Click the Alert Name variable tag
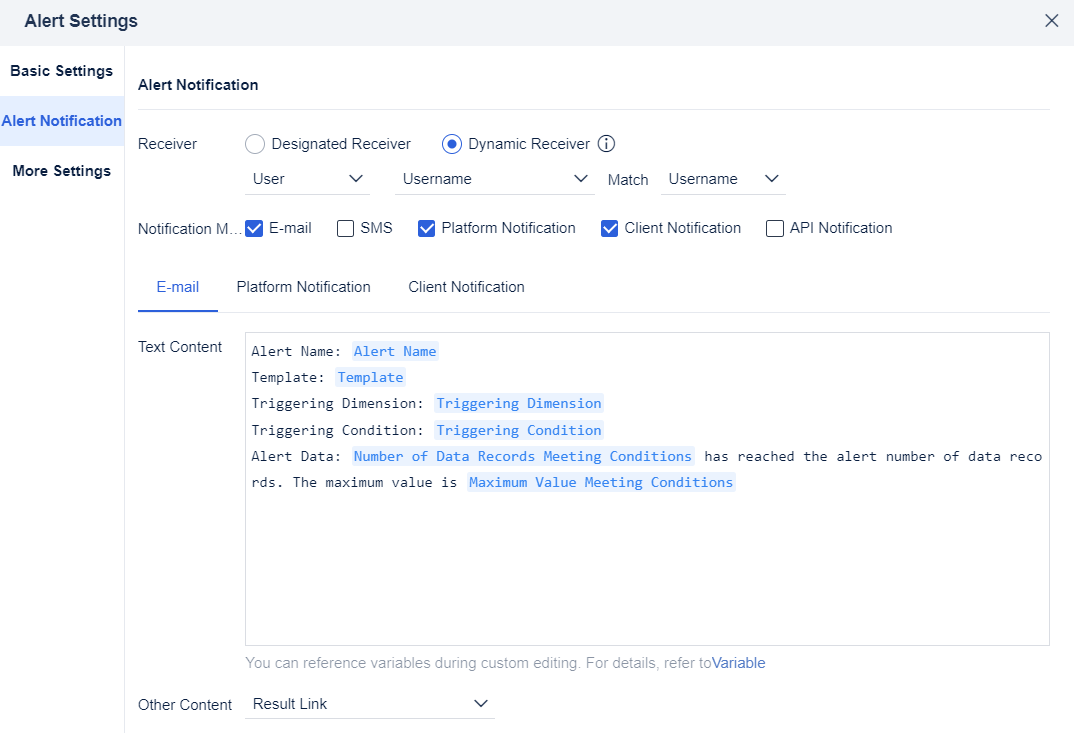Viewport: 1074px width, 739px height. click(x=395, y=351)
